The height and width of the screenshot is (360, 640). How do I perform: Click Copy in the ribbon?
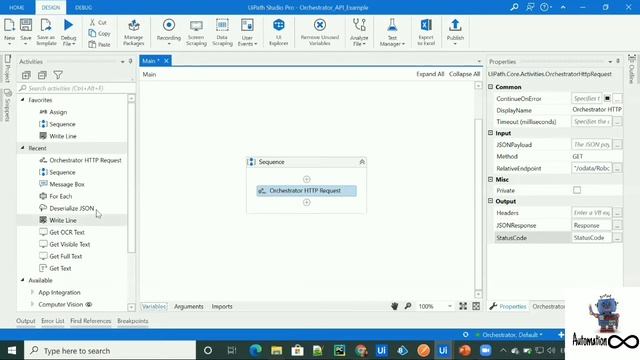pyautogui.click(x=100, y=33)
